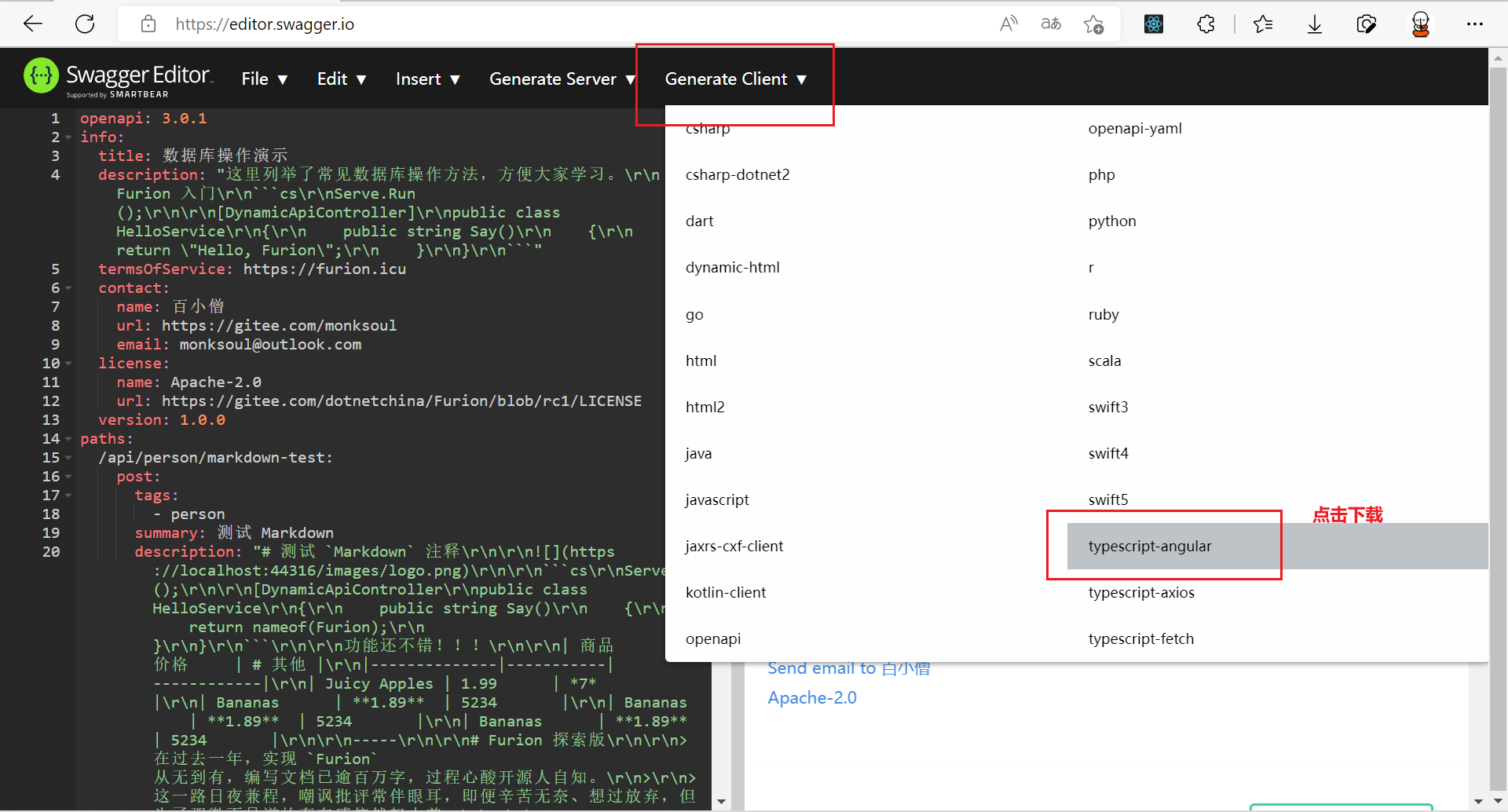
Task: Open the React developer tools extension icon
Action: (1153, 24)
